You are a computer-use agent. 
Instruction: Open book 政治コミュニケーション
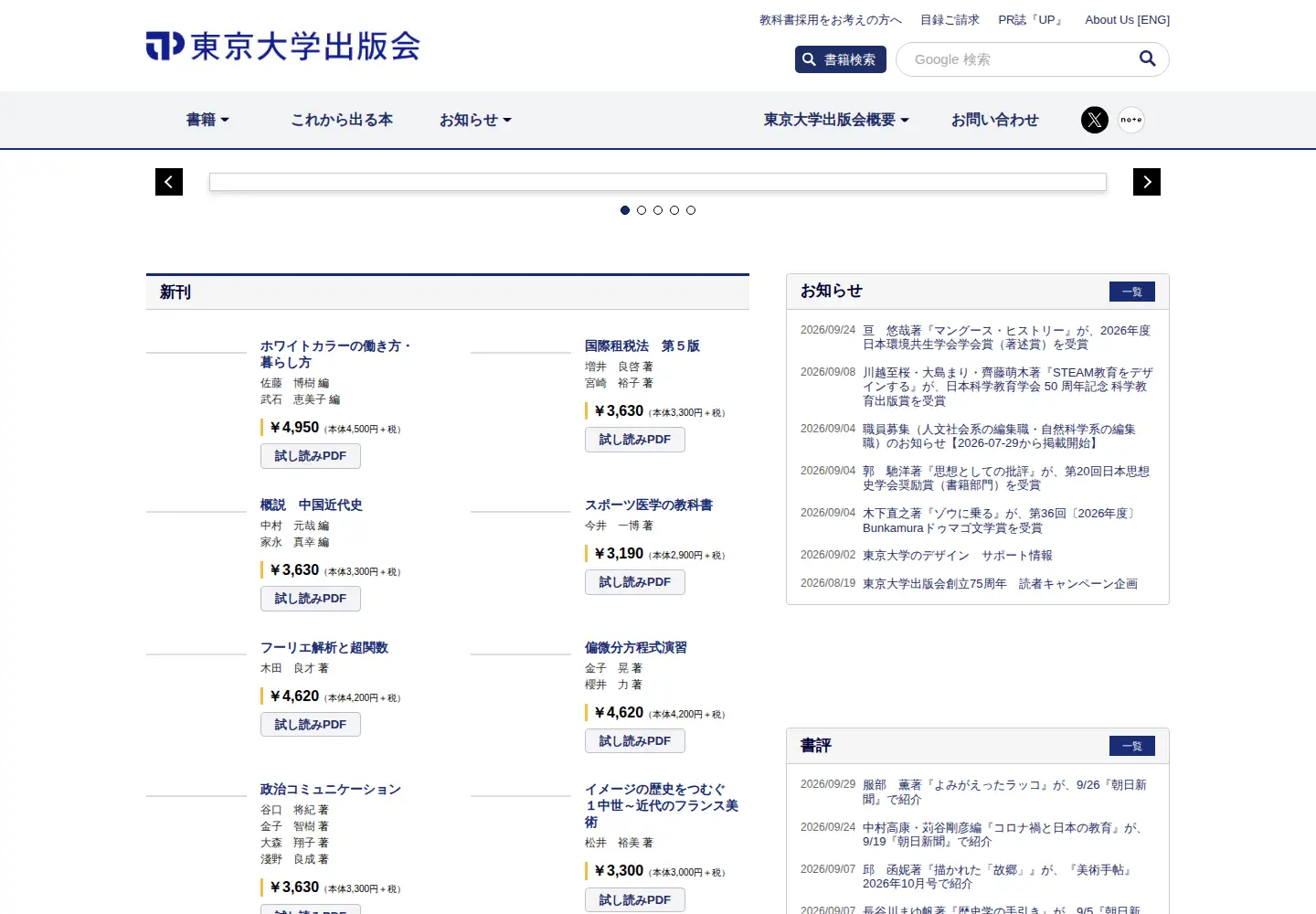pyautogui.click(x=331, y=790)
